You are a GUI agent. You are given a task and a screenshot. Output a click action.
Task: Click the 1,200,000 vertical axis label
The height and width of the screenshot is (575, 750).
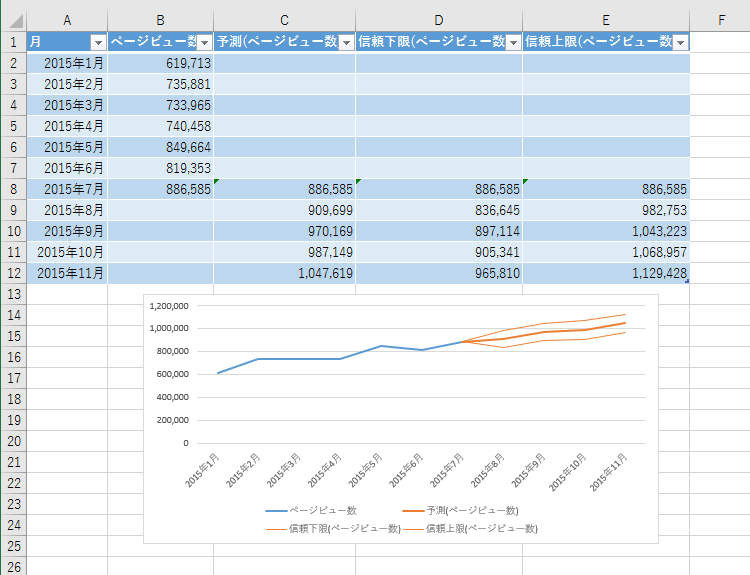click(x=168, y=306)
